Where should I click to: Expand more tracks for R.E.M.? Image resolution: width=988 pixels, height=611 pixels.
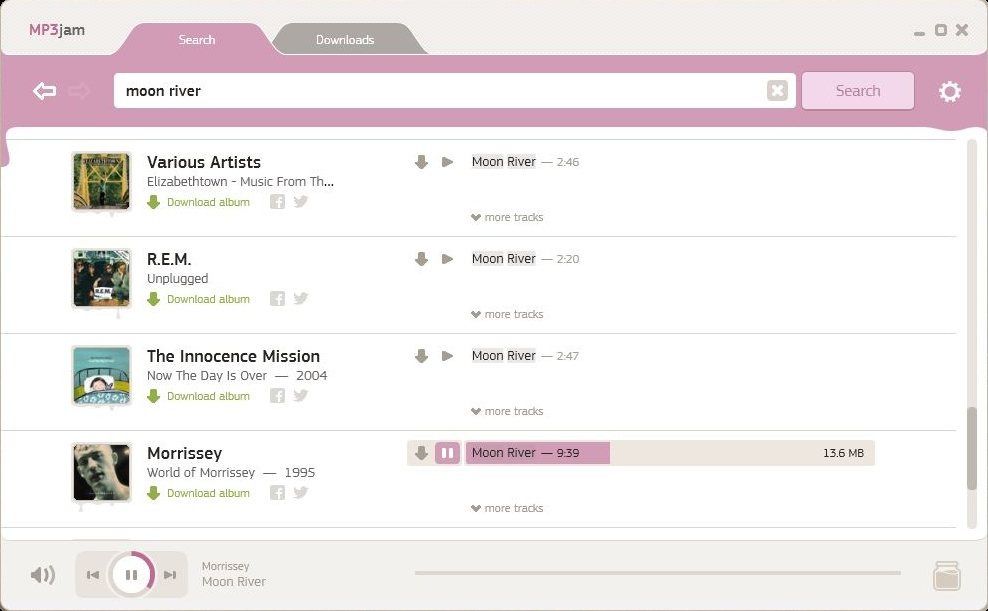(507, 314)
